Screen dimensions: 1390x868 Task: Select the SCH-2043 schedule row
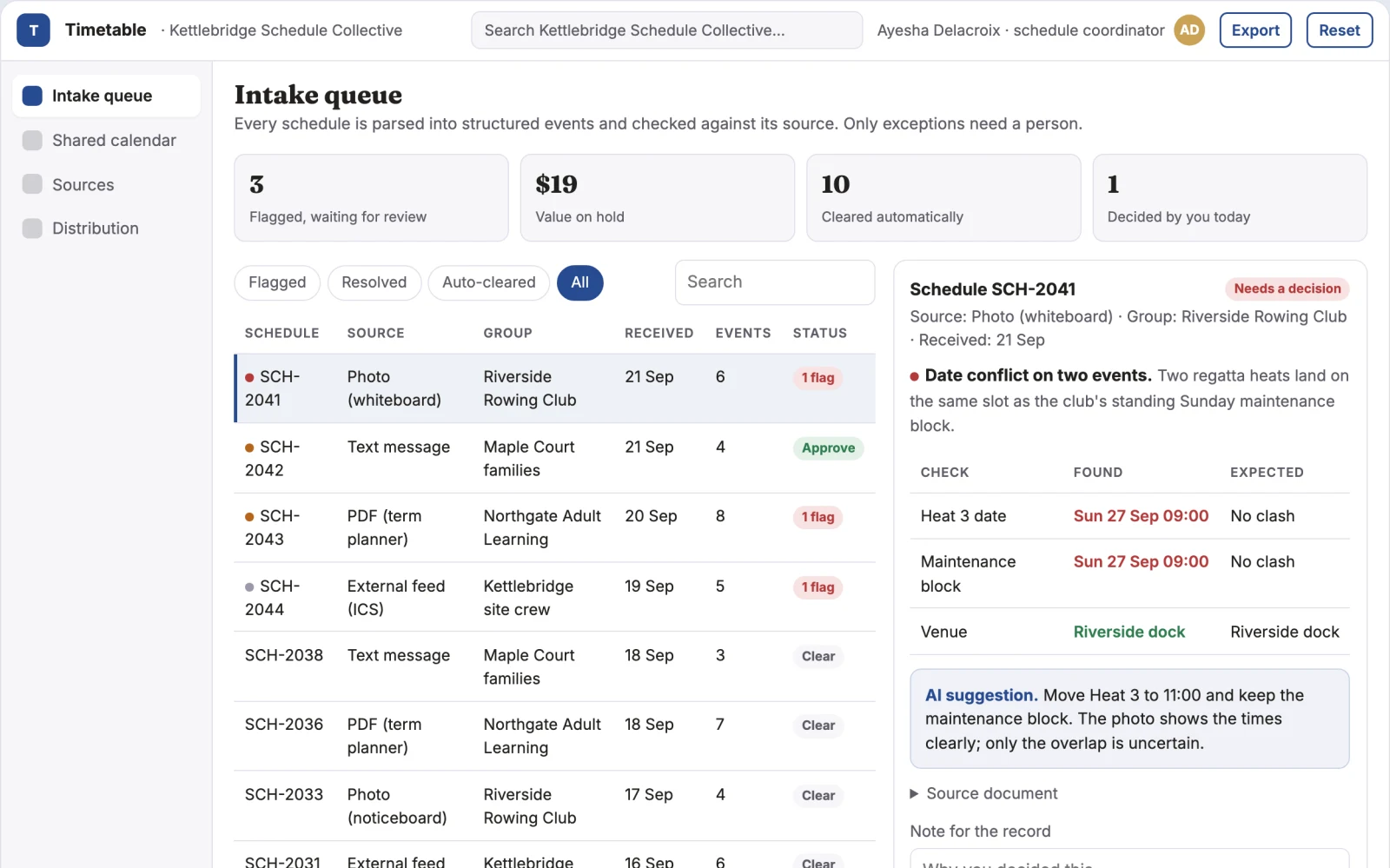click(x=554, y=527)
